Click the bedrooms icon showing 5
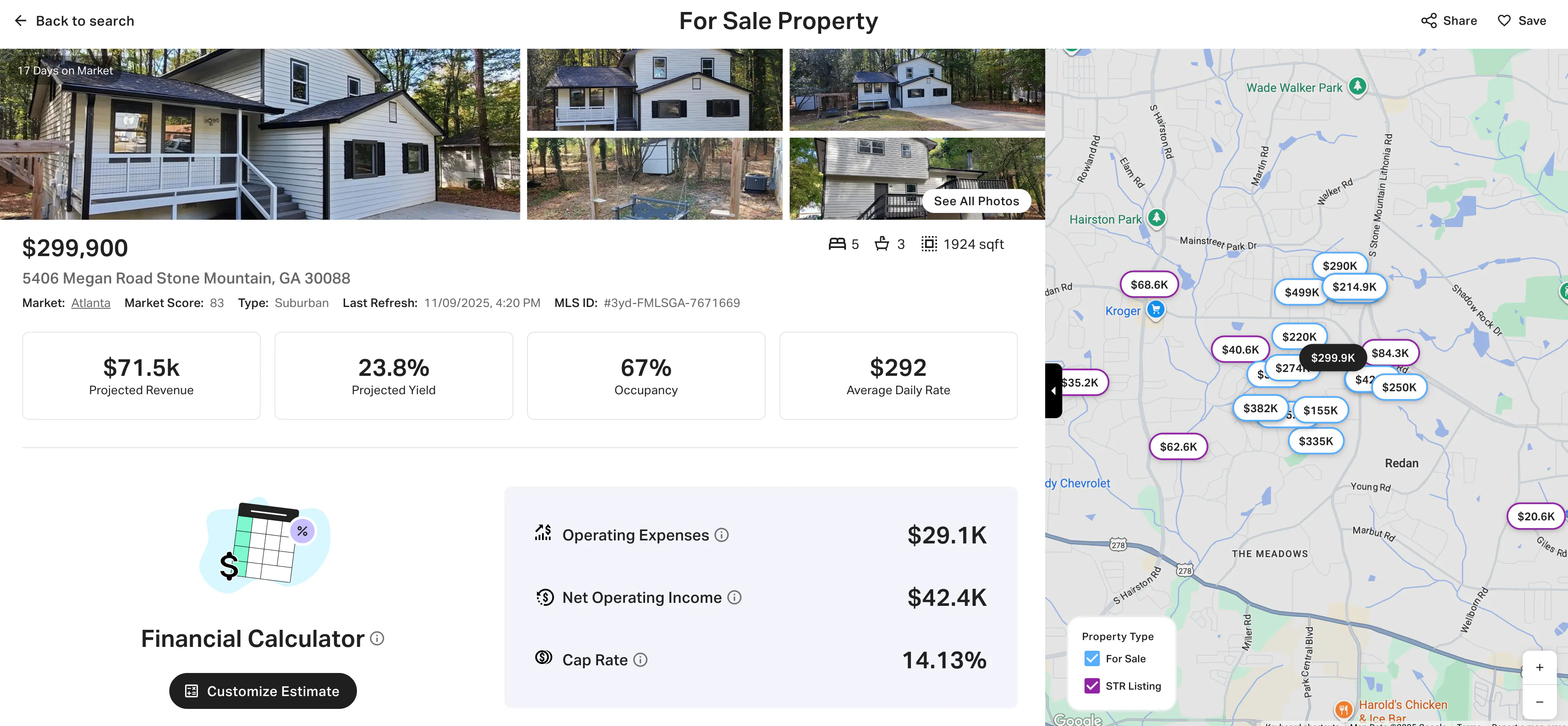The image size is (1568, 726). 837,244
